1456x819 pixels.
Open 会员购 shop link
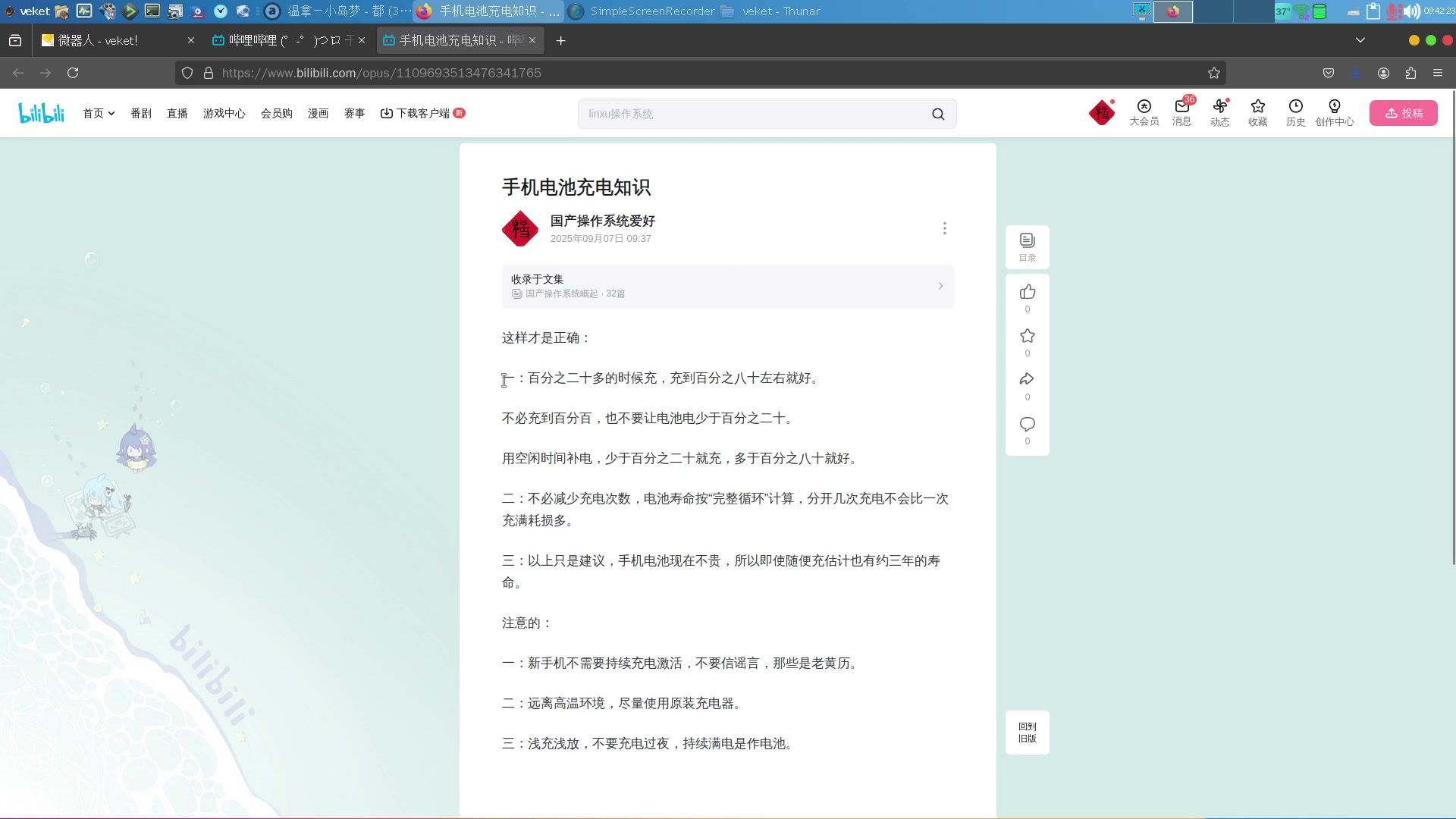277,113
